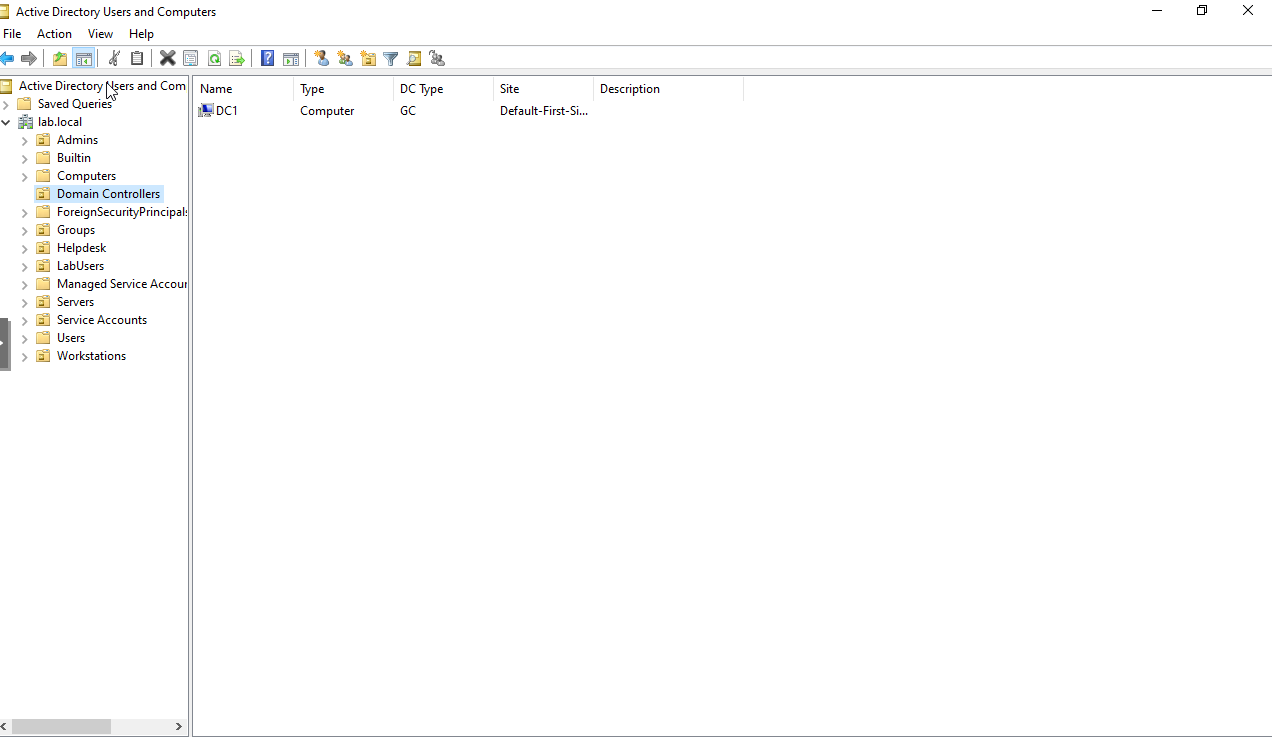Select the Computers tree item
Image resolution: width=1272 pixels, height=737 pixels.
click(x=86, y=176)
